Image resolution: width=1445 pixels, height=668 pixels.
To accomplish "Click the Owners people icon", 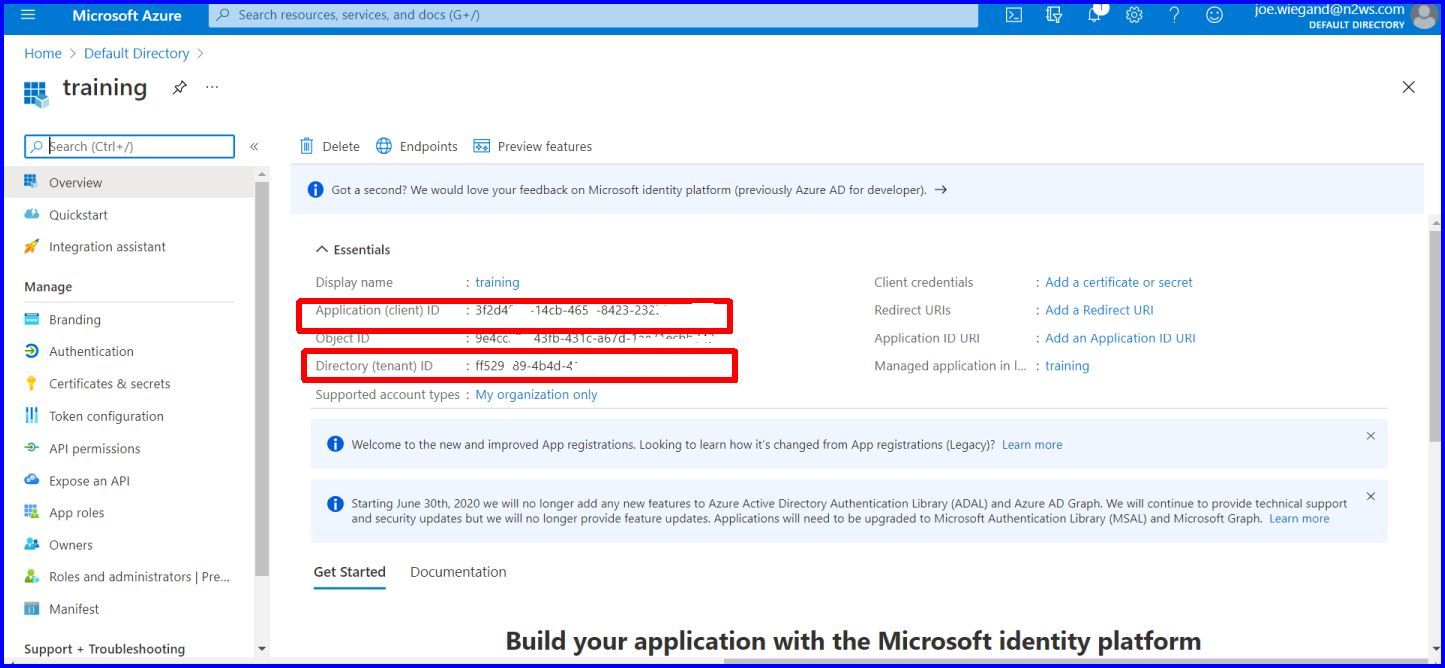I will click(x=31, y=544).
